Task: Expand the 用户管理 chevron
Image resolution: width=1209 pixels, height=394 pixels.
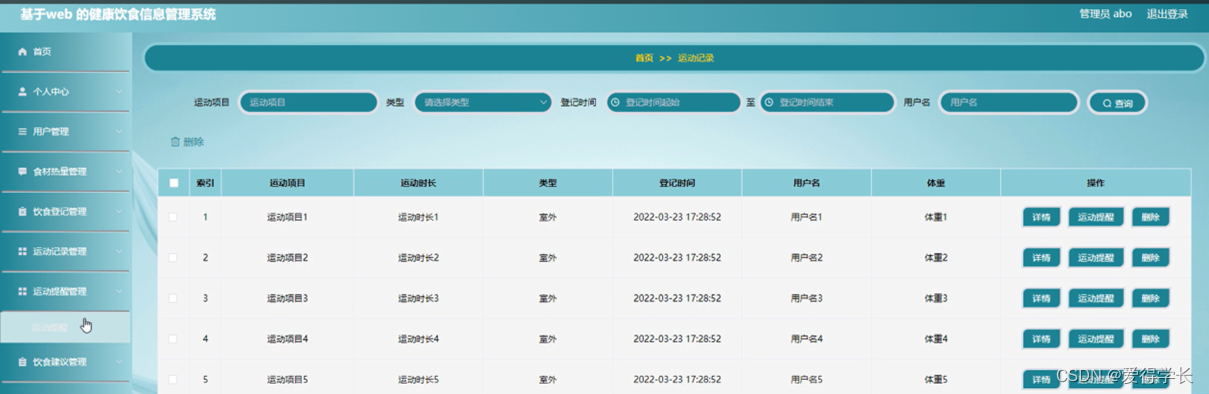Action: [x=119, y=131]
